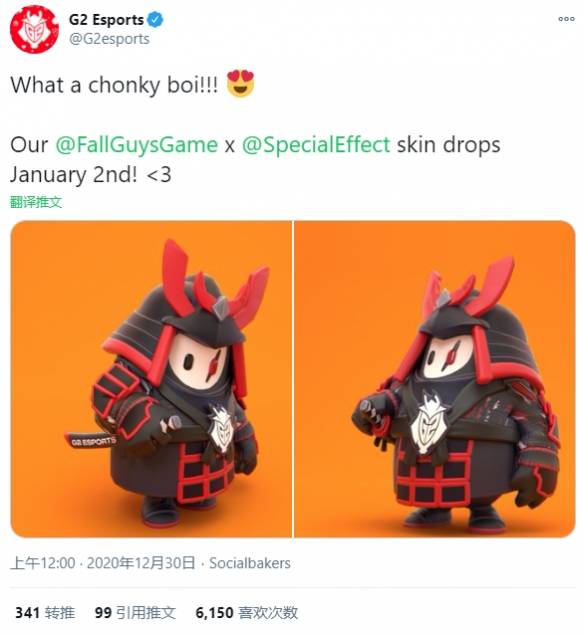Open the G2 Esports display name
Image resolution: width=584 pixels, height=635 pixels.
[x=106, y=19]
